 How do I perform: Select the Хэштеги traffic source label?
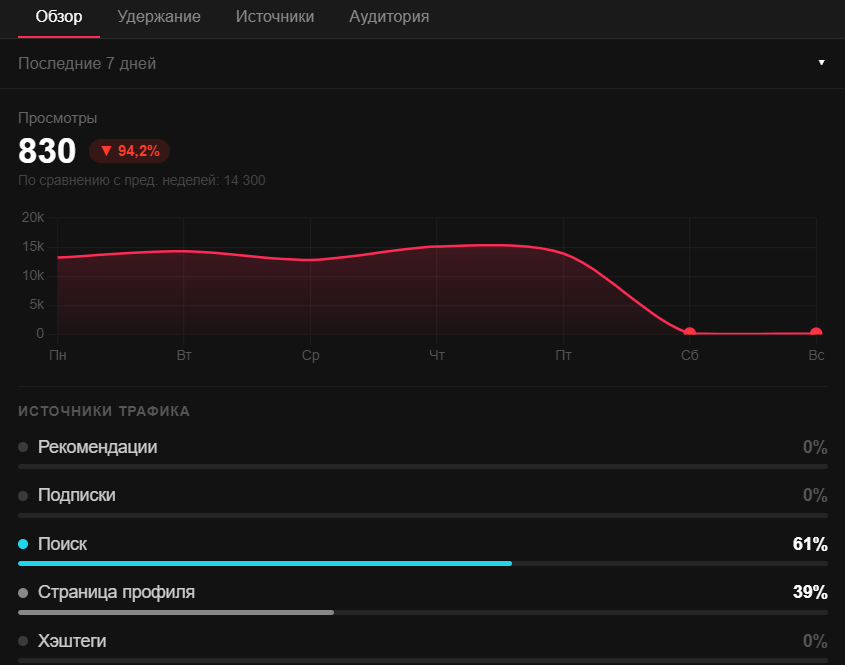(72, 641)
